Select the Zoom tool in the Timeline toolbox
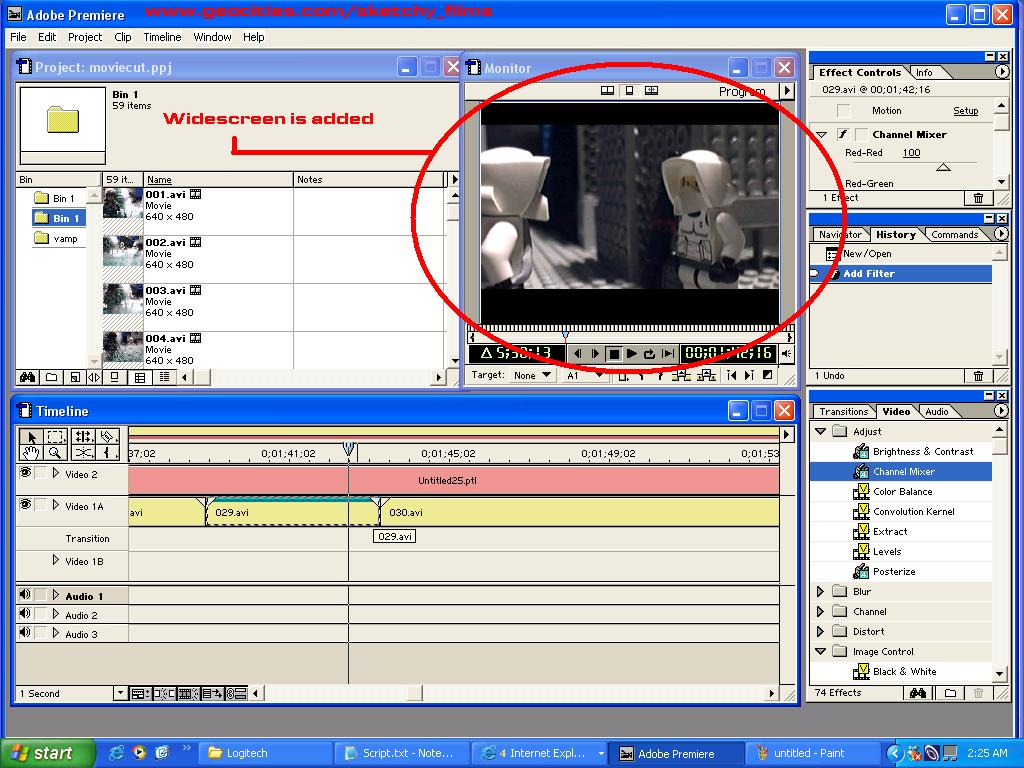1024x768 pixels. click(56, 453)
